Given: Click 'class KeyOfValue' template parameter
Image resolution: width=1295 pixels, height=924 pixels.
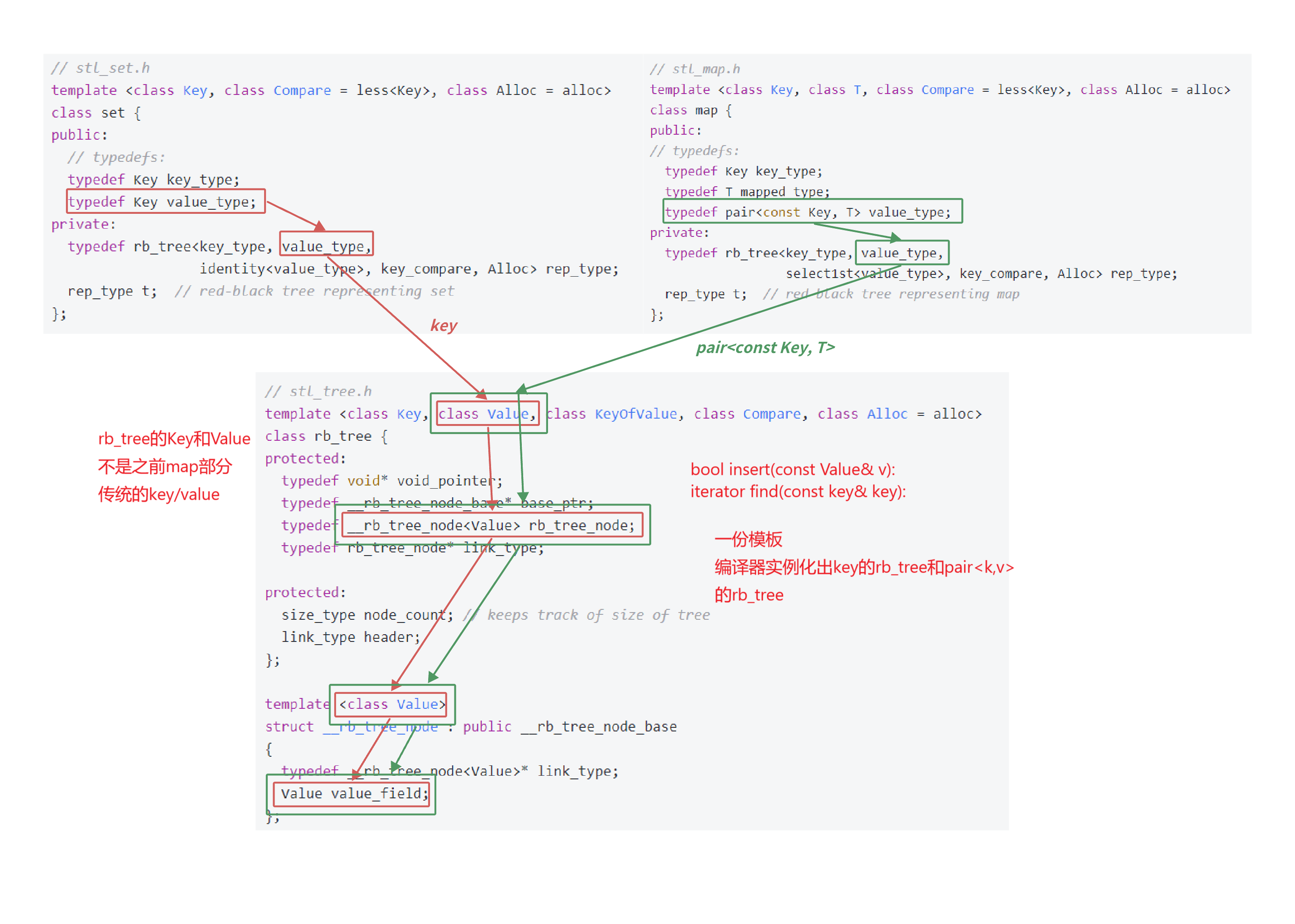Looking at the screenshot, I should coord(612,414).
